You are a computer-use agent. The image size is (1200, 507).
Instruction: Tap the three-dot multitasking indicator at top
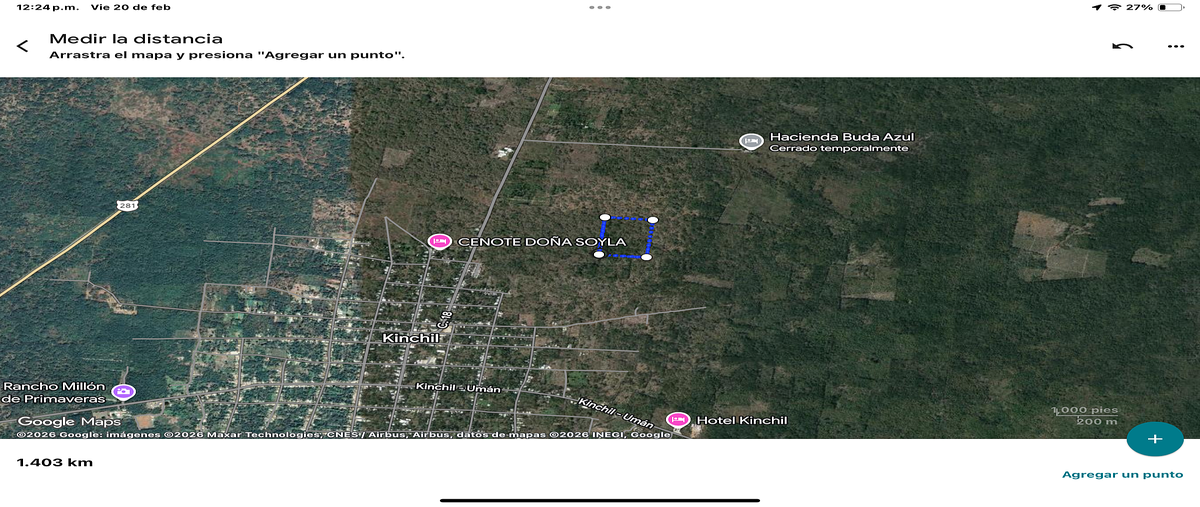coord(600,7)
